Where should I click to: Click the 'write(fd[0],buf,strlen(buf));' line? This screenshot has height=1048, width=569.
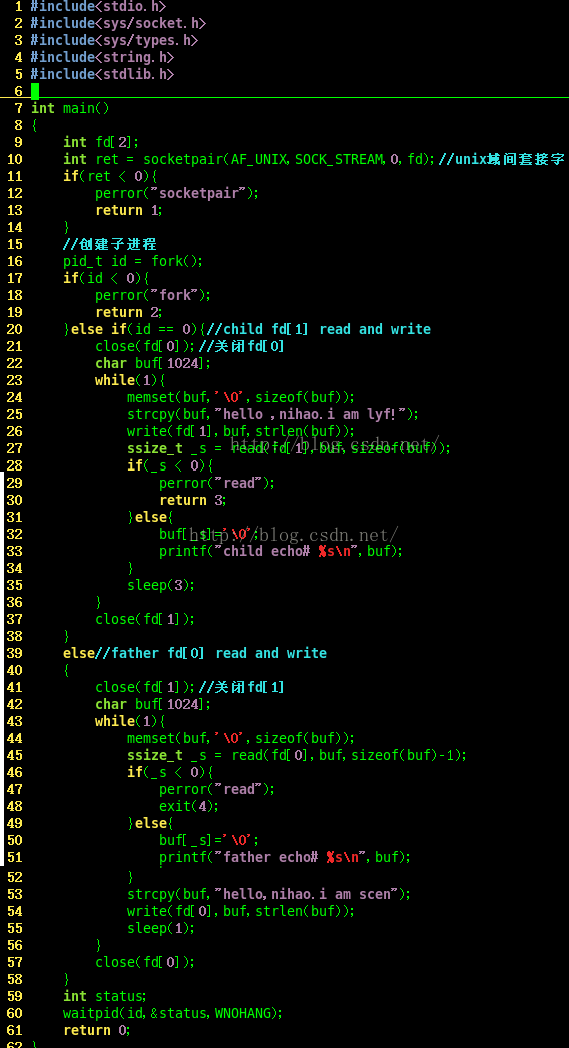[241, 912]
